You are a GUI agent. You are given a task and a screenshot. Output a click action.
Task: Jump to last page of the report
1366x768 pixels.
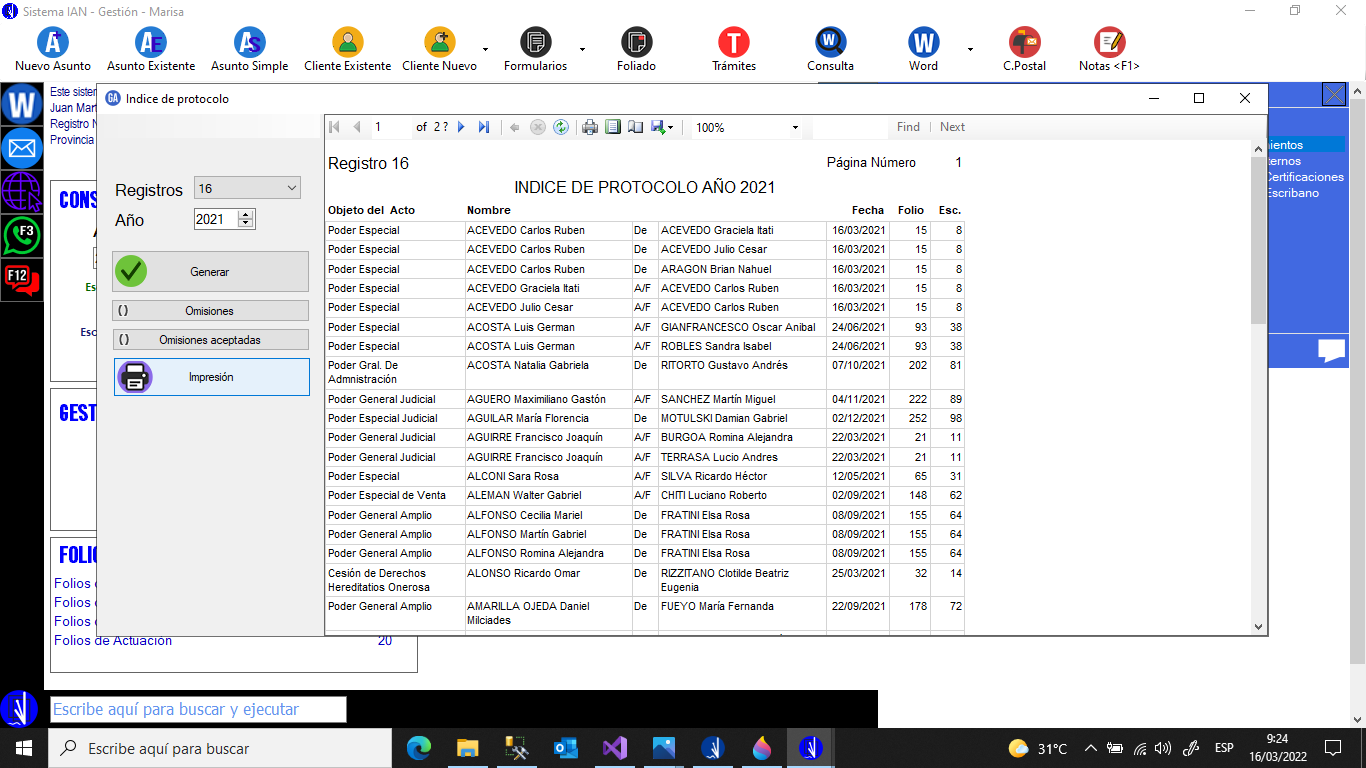[484, 127]
